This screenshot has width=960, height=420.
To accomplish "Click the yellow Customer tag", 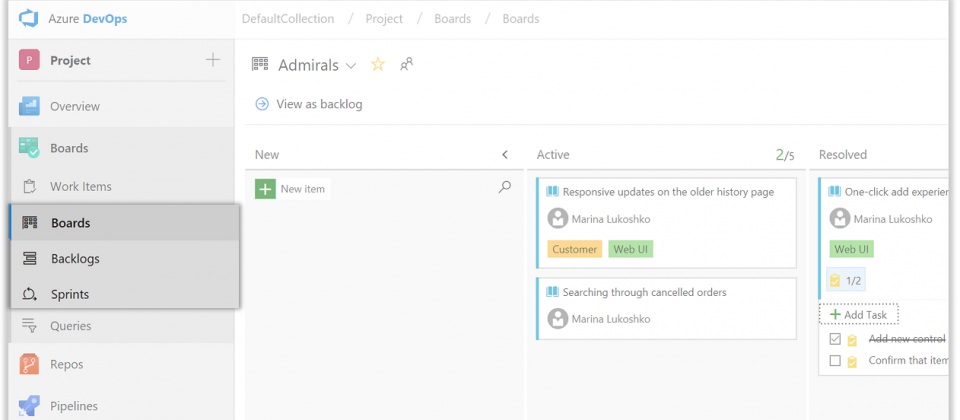I will 574,249.
